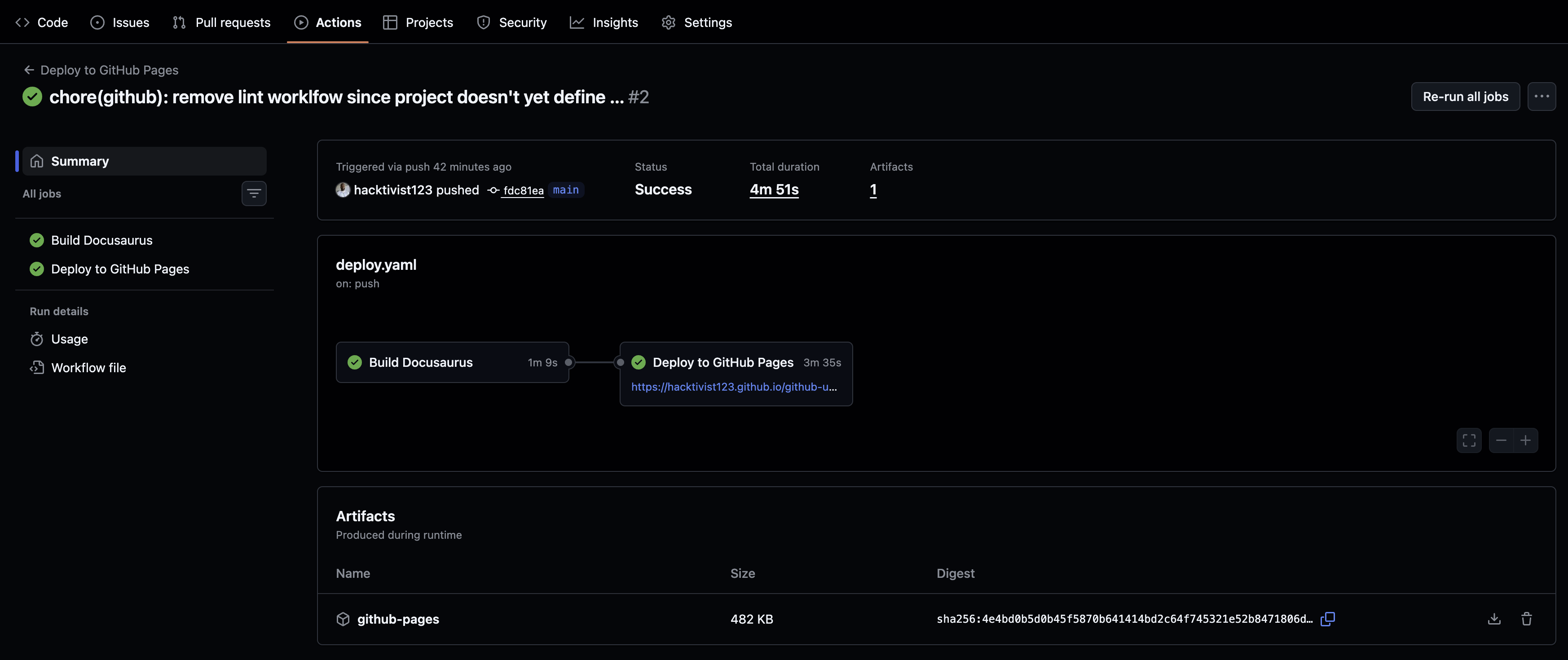Click the Success status text
This screenshot has height=660, width=1568.
point(663,189)
